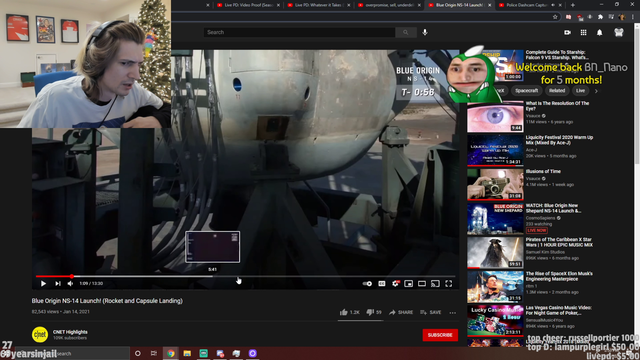Open Las Vegas Casino Music Video thumbnail
This screenshot has height=360, width=640.
[495, 321]
